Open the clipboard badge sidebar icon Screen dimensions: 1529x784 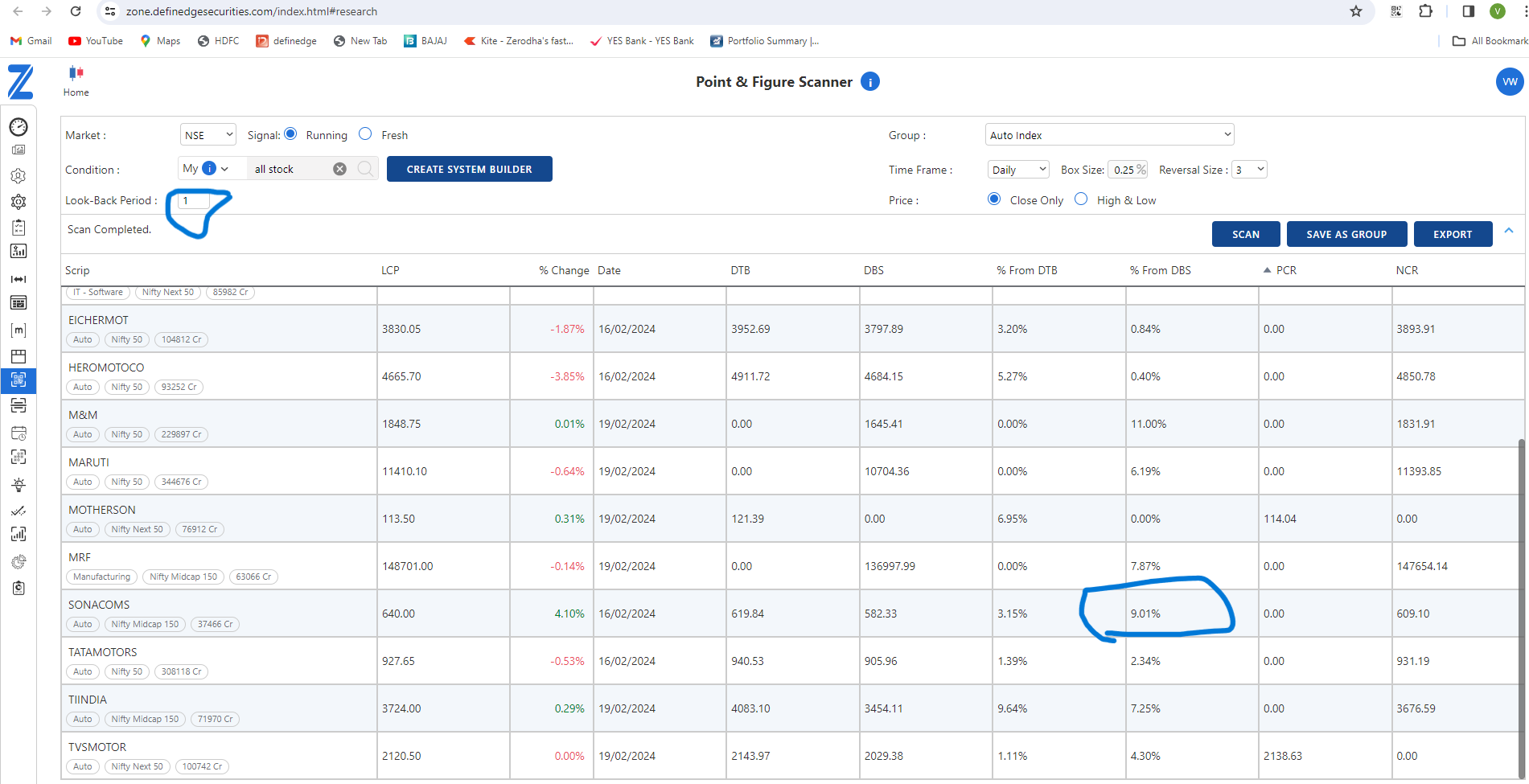[x=18, y=588]
